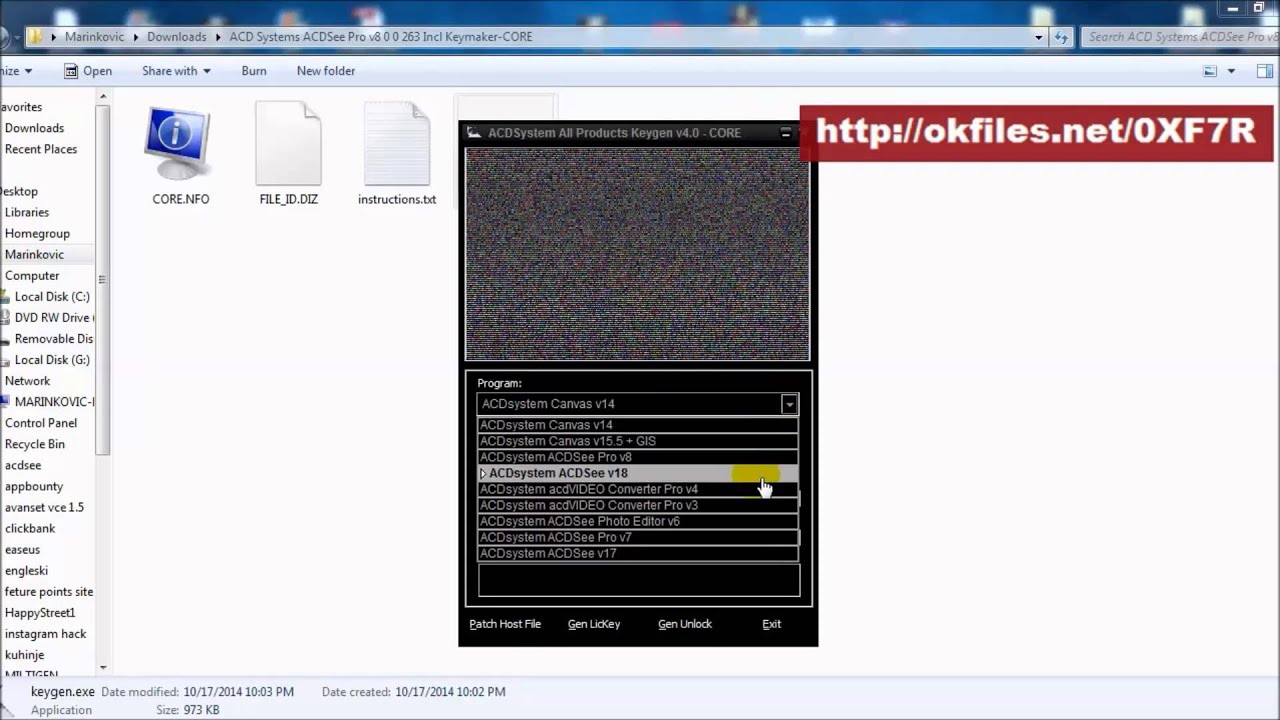Open the engleski folder in navigation pane
1280x720 pixels.
26,570
